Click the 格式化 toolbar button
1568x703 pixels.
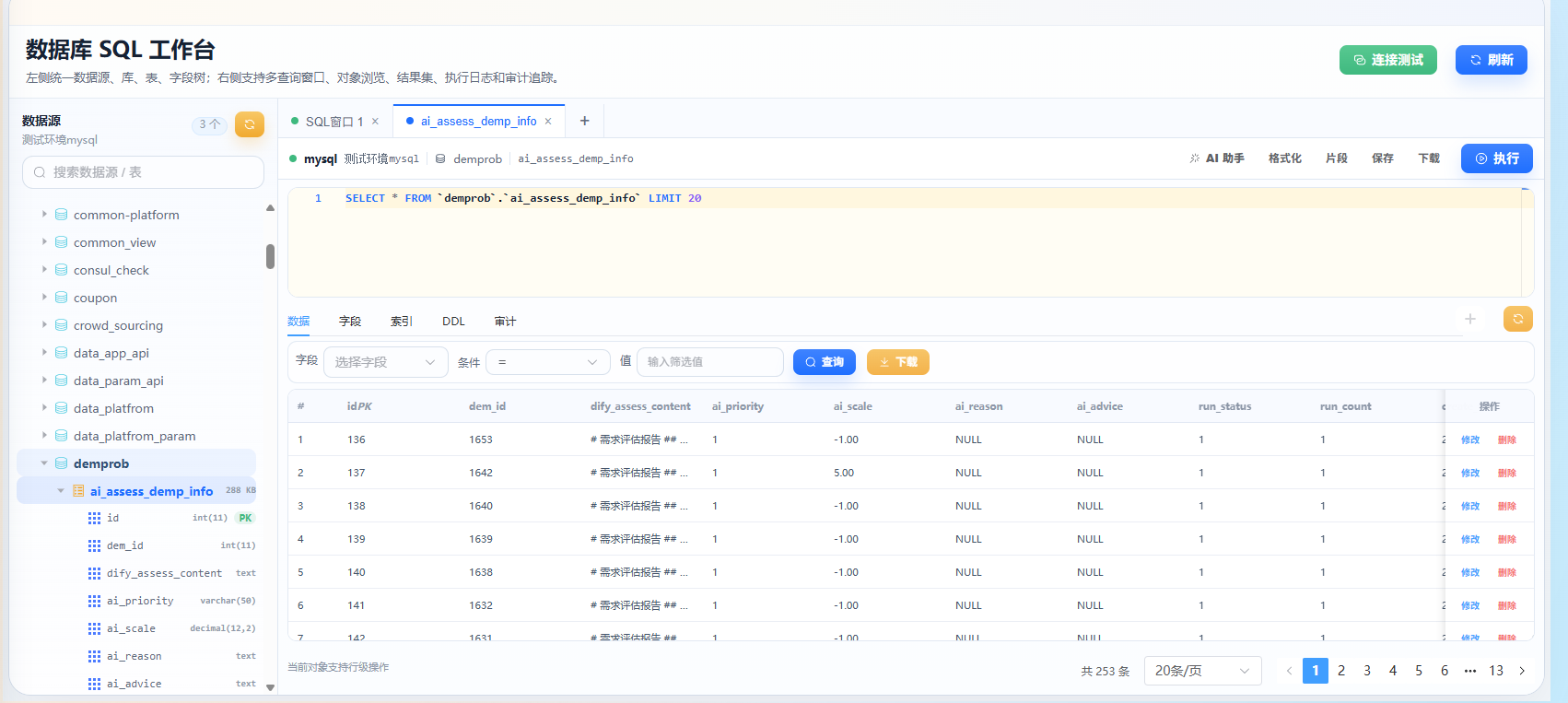(x=1285, y=158)
